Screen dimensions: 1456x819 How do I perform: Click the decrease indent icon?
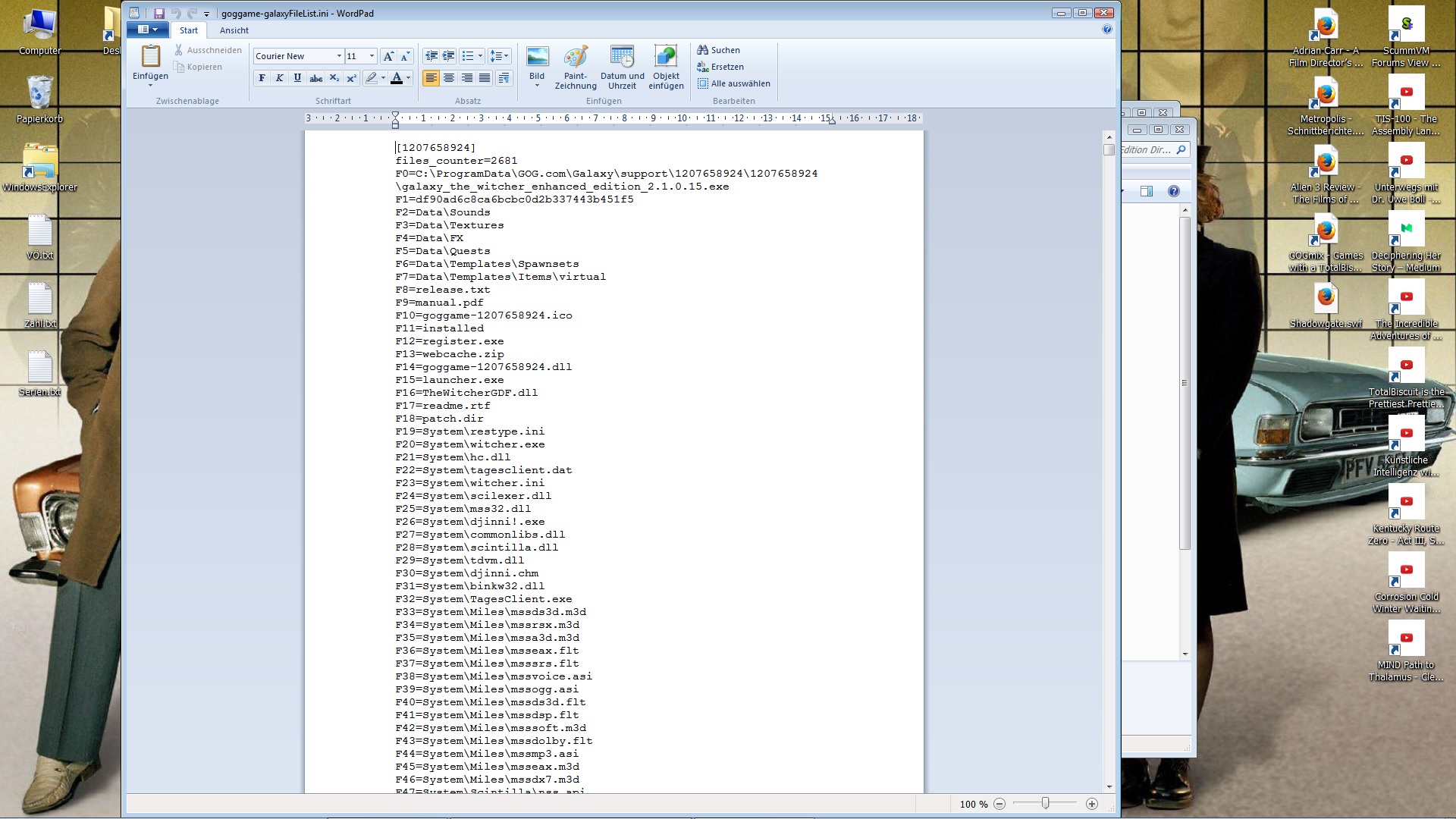431,56
